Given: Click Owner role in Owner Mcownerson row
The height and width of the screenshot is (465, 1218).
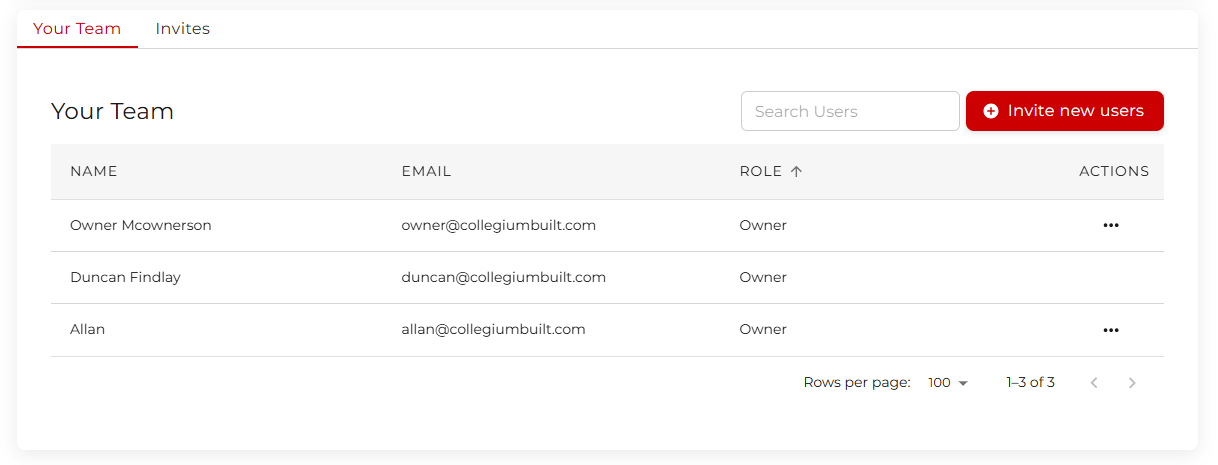Looking at the screenshot, I should [x=763, y=225].
